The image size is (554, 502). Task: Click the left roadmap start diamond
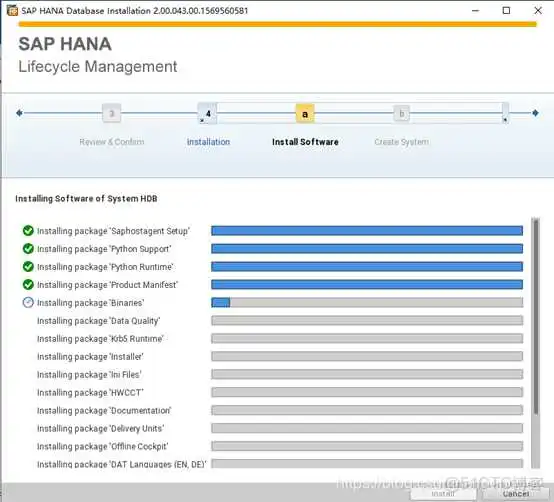pos(19,113)
